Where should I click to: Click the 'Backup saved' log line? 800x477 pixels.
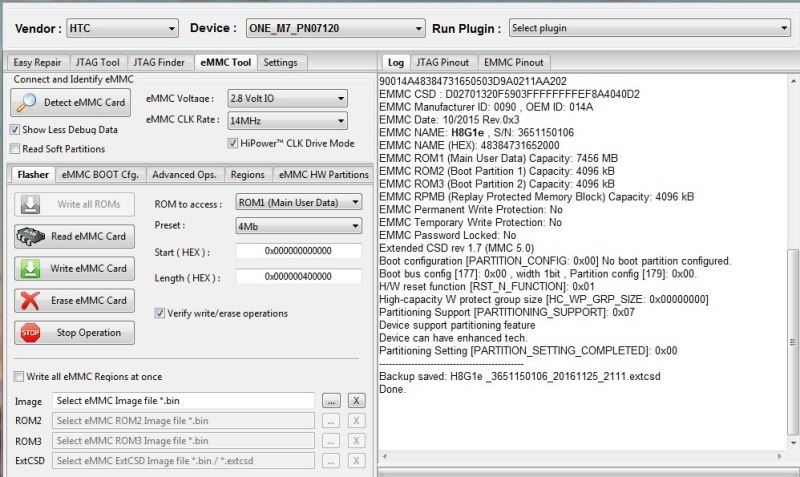(x=520, y=376)
